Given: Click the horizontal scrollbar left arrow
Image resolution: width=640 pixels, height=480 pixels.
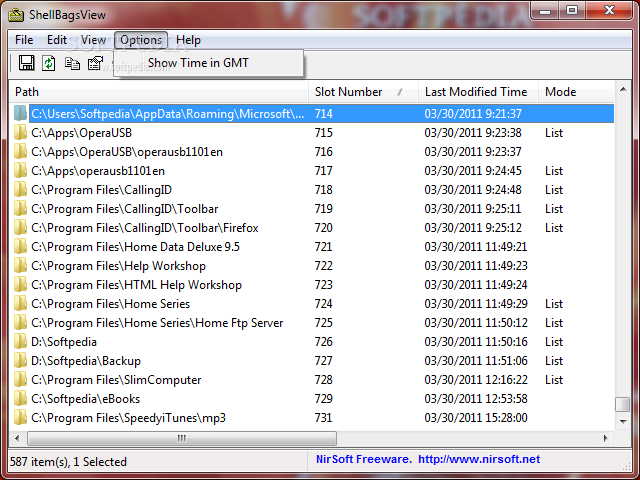Looking at the screenshot, I should pos(17,438).
